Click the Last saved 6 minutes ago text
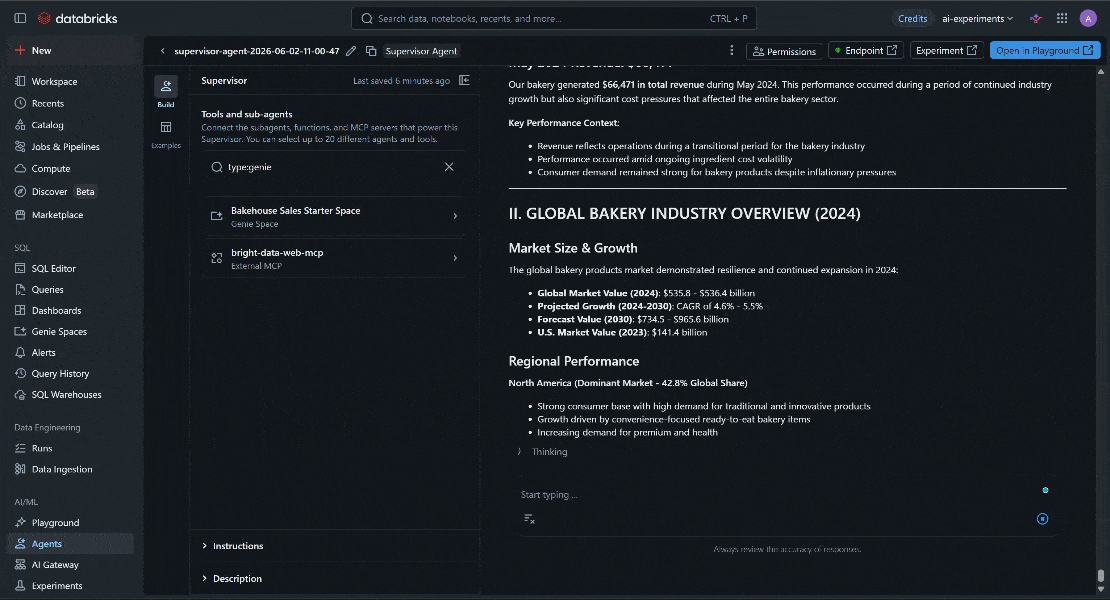 pos(401,81)
